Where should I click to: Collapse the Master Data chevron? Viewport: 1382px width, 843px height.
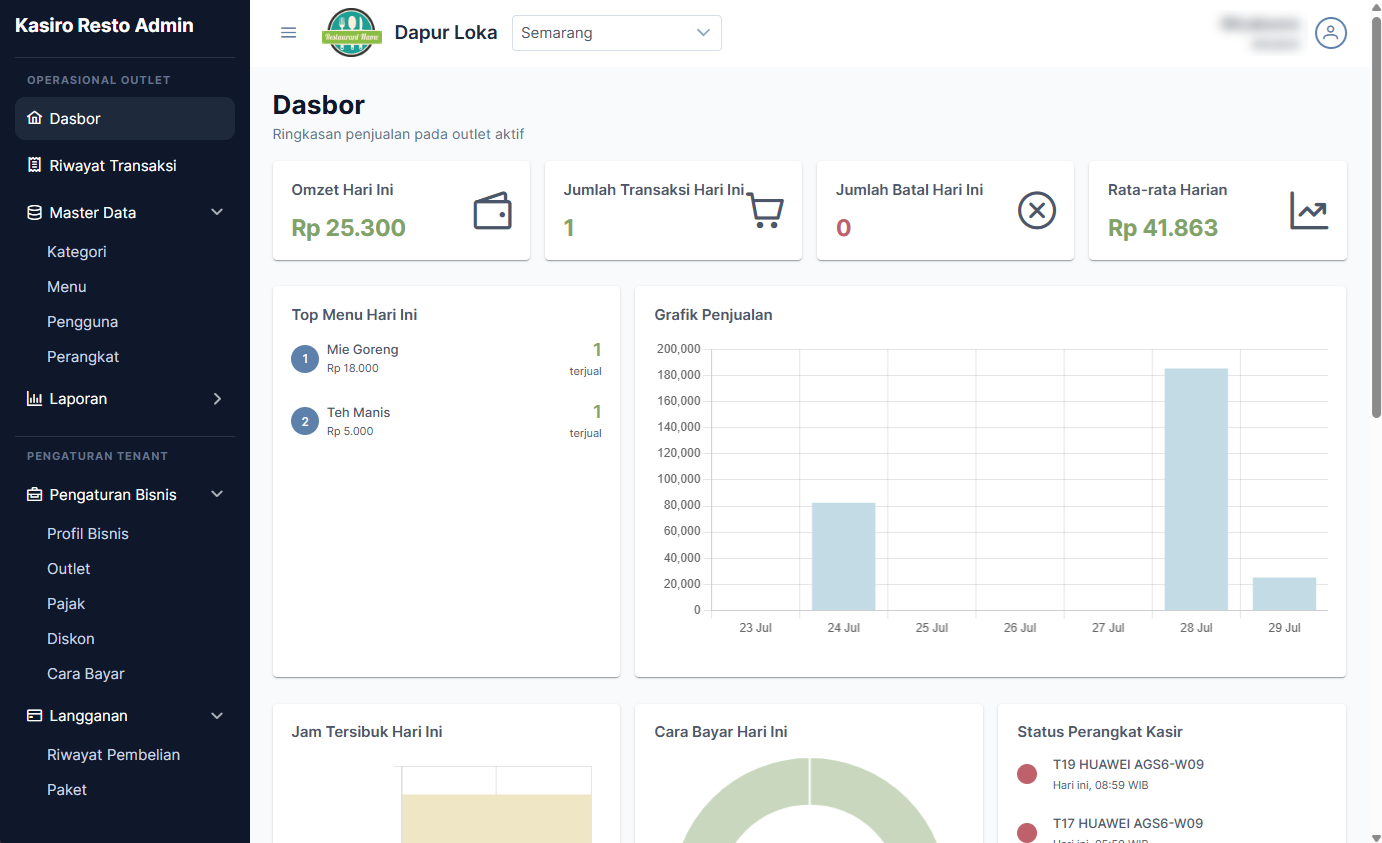coord(217,212)
